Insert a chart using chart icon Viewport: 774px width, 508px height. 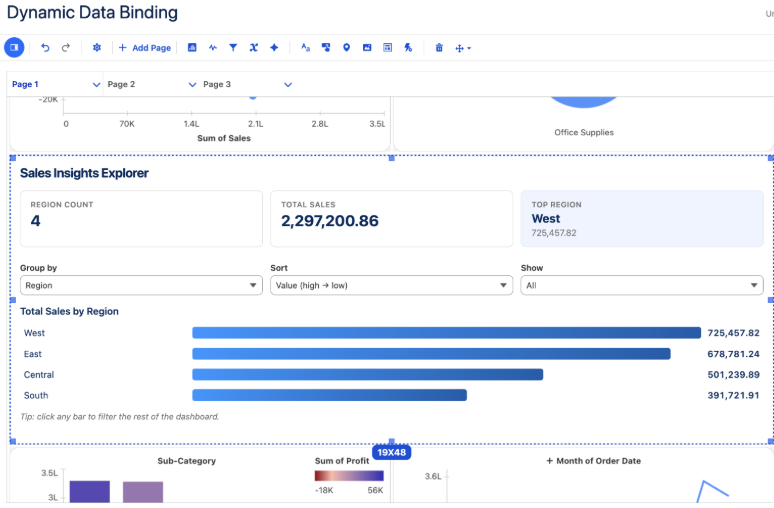(192, 47)
